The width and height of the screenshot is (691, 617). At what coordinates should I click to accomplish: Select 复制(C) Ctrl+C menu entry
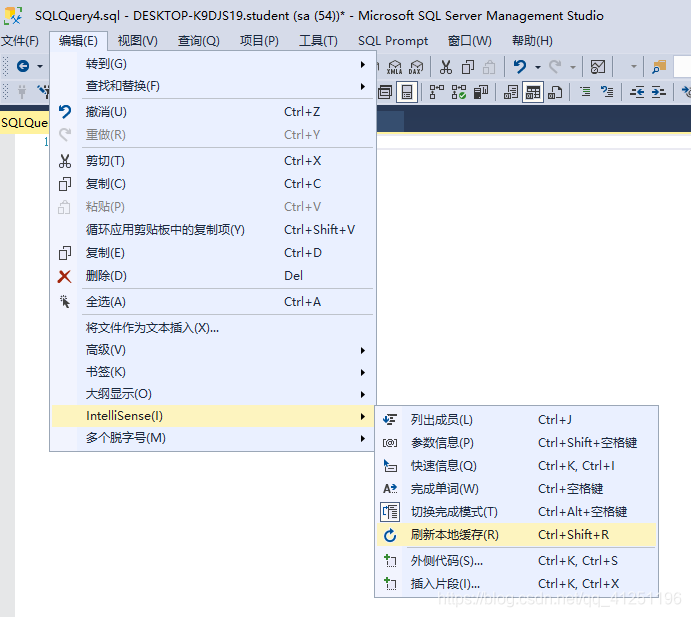tap(213, 184)
